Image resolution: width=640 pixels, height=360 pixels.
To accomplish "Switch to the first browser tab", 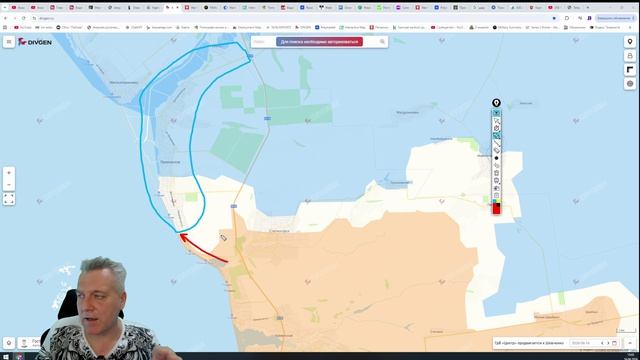I will coord(19,7).
